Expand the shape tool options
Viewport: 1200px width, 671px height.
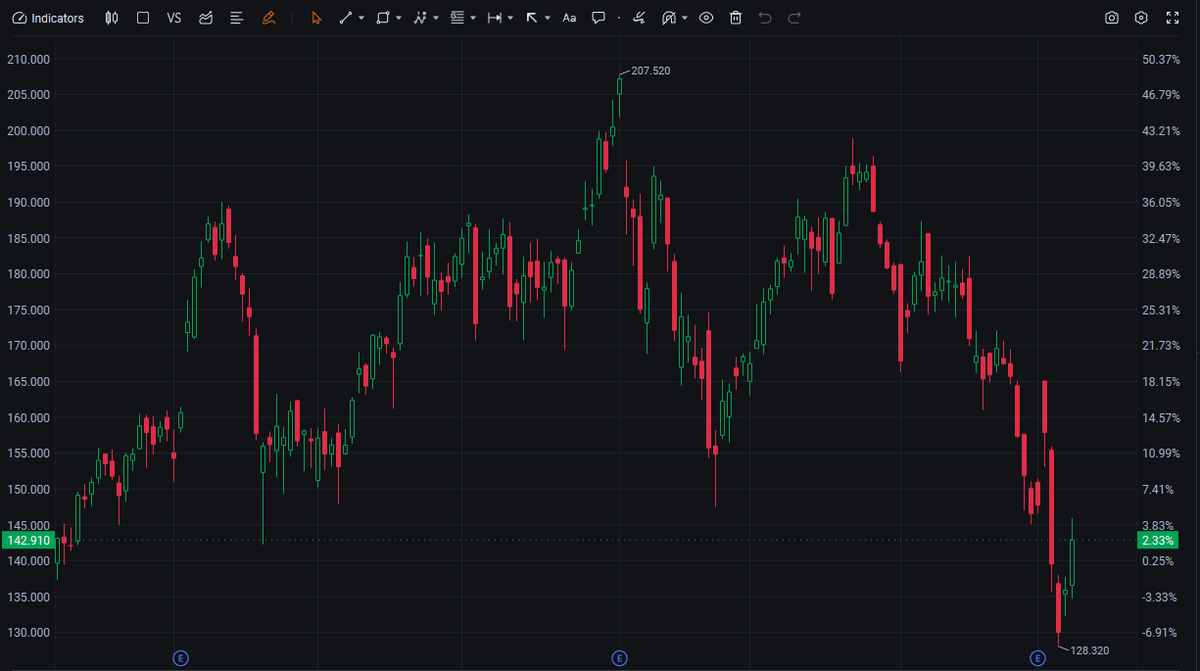[x=399, y=18]
